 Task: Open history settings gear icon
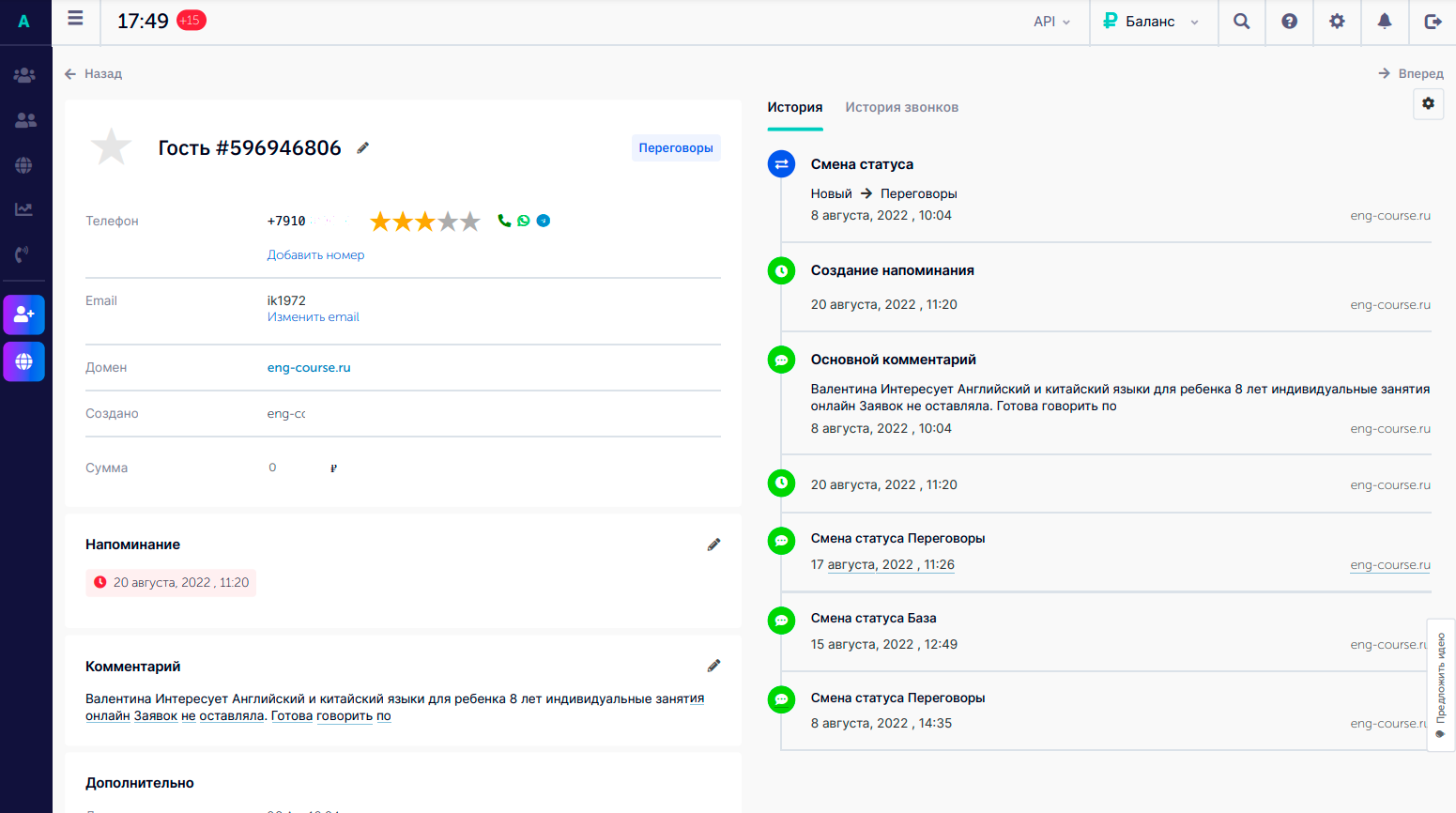click(x=1428, y=104)
